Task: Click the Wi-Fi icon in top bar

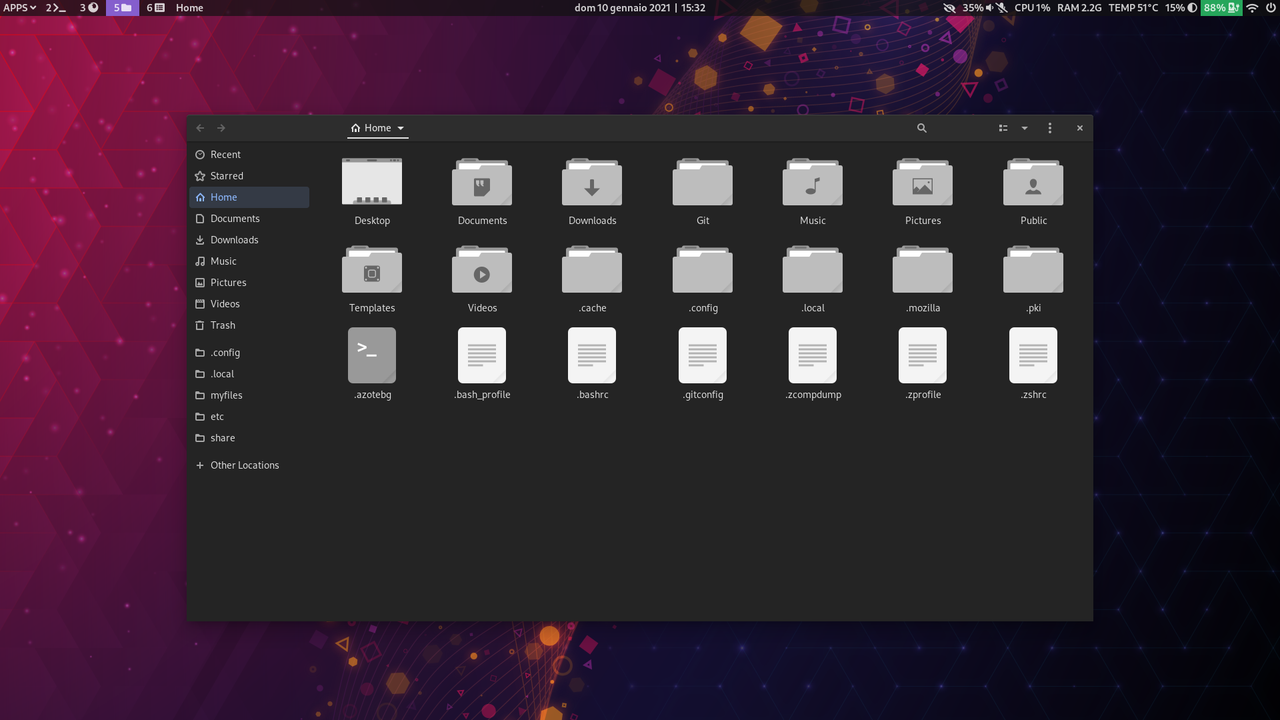Action: click(1252, 7)
